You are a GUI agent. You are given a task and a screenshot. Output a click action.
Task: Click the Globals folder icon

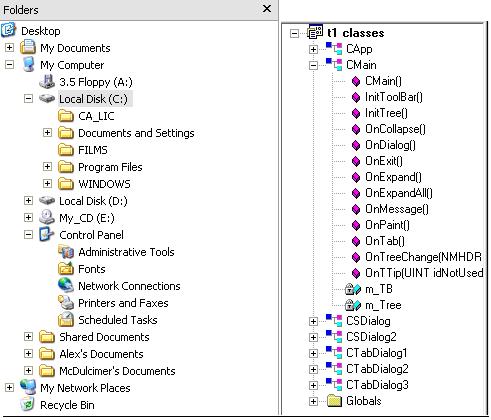point(334,401)
